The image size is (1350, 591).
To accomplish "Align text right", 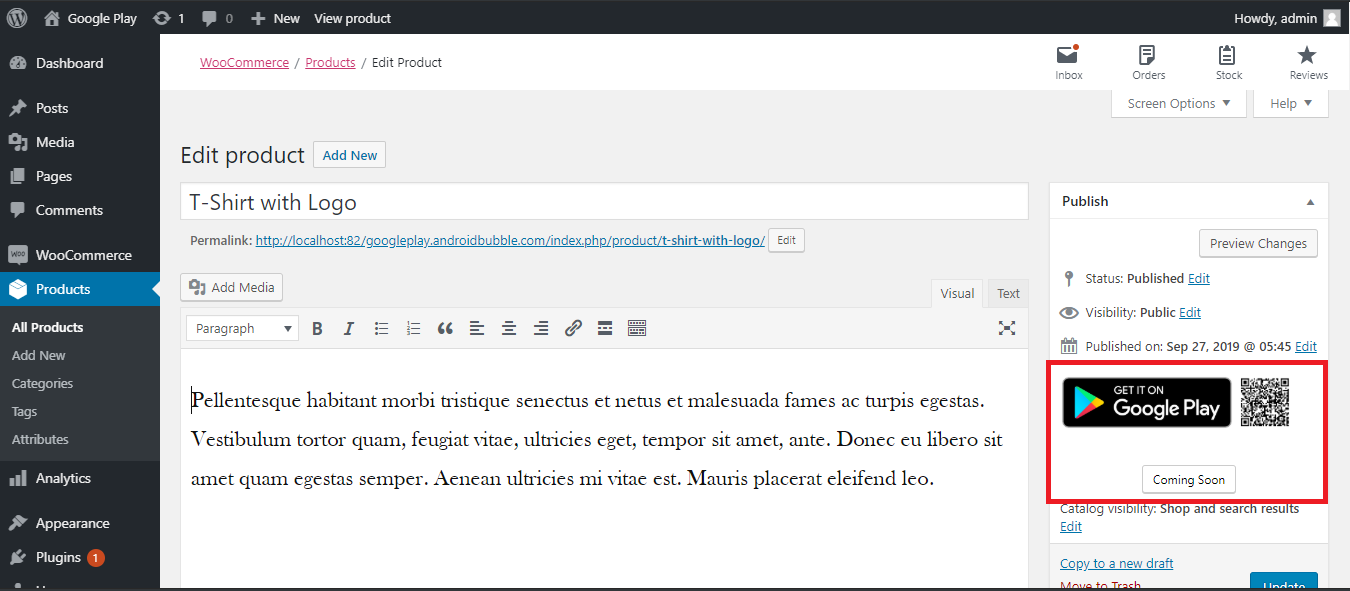I will [x=541, y=328].
